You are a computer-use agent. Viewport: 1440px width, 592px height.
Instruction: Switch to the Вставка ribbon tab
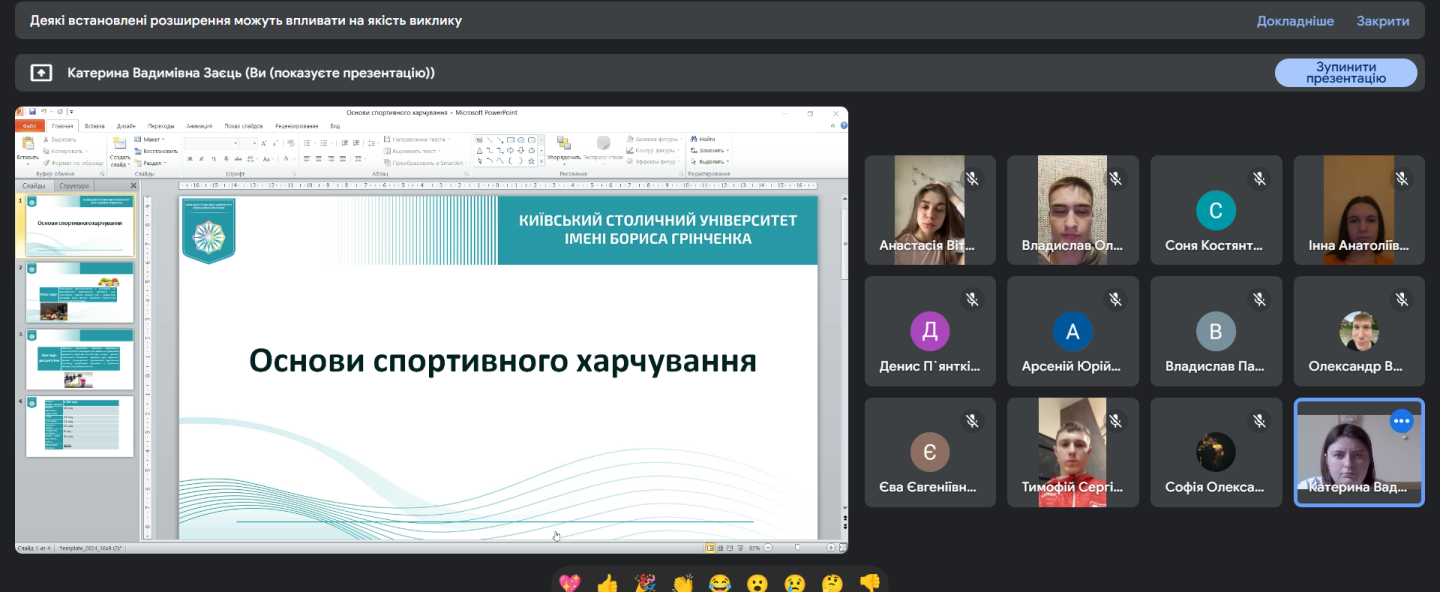[x=94, y=126]
